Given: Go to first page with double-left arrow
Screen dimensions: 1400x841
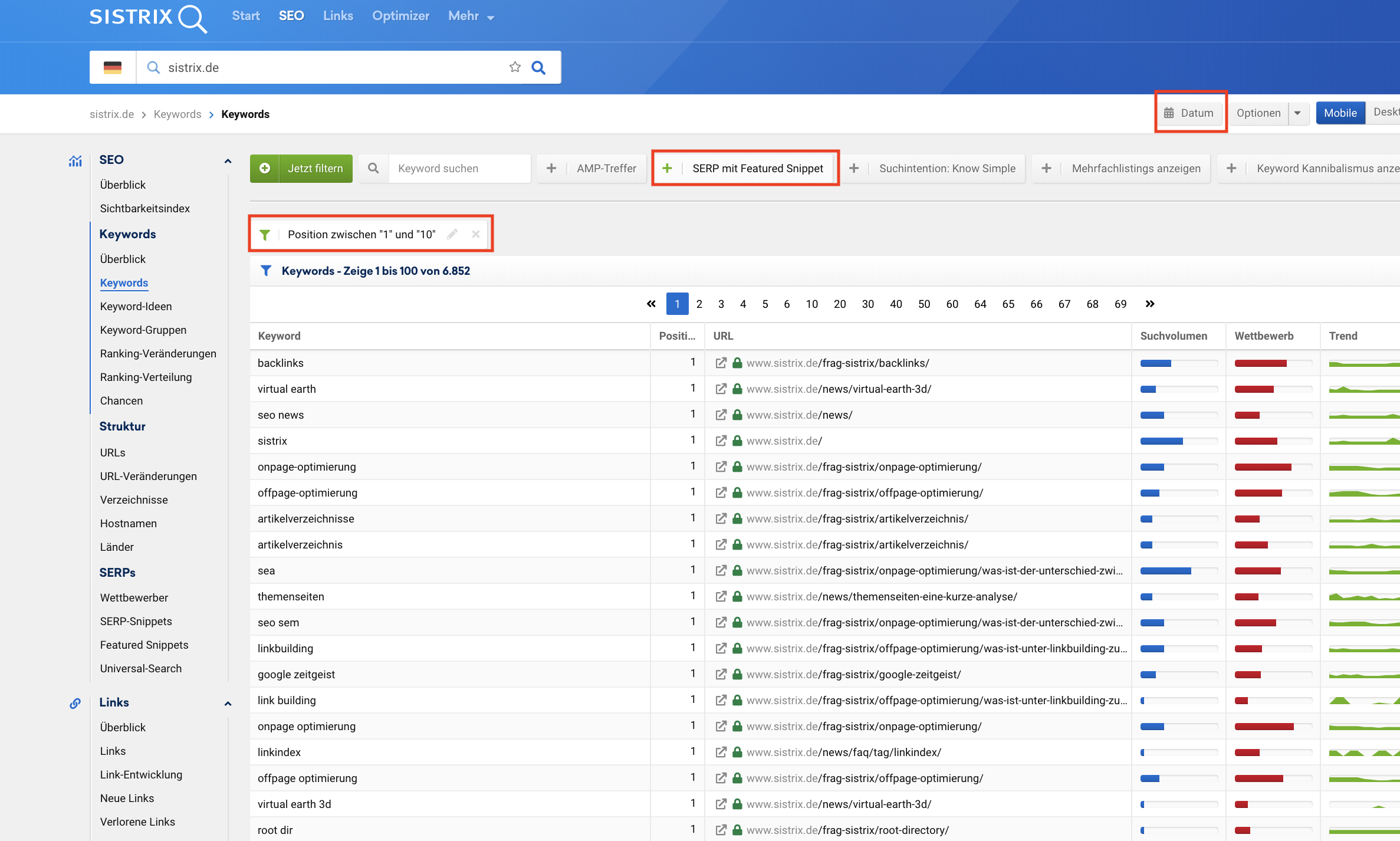Looking at the screenshot, I should point(651,304).
